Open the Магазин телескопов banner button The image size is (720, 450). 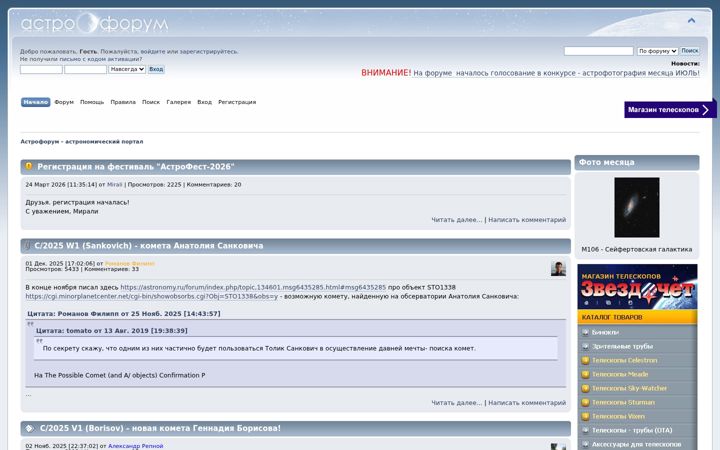[670, 110]
